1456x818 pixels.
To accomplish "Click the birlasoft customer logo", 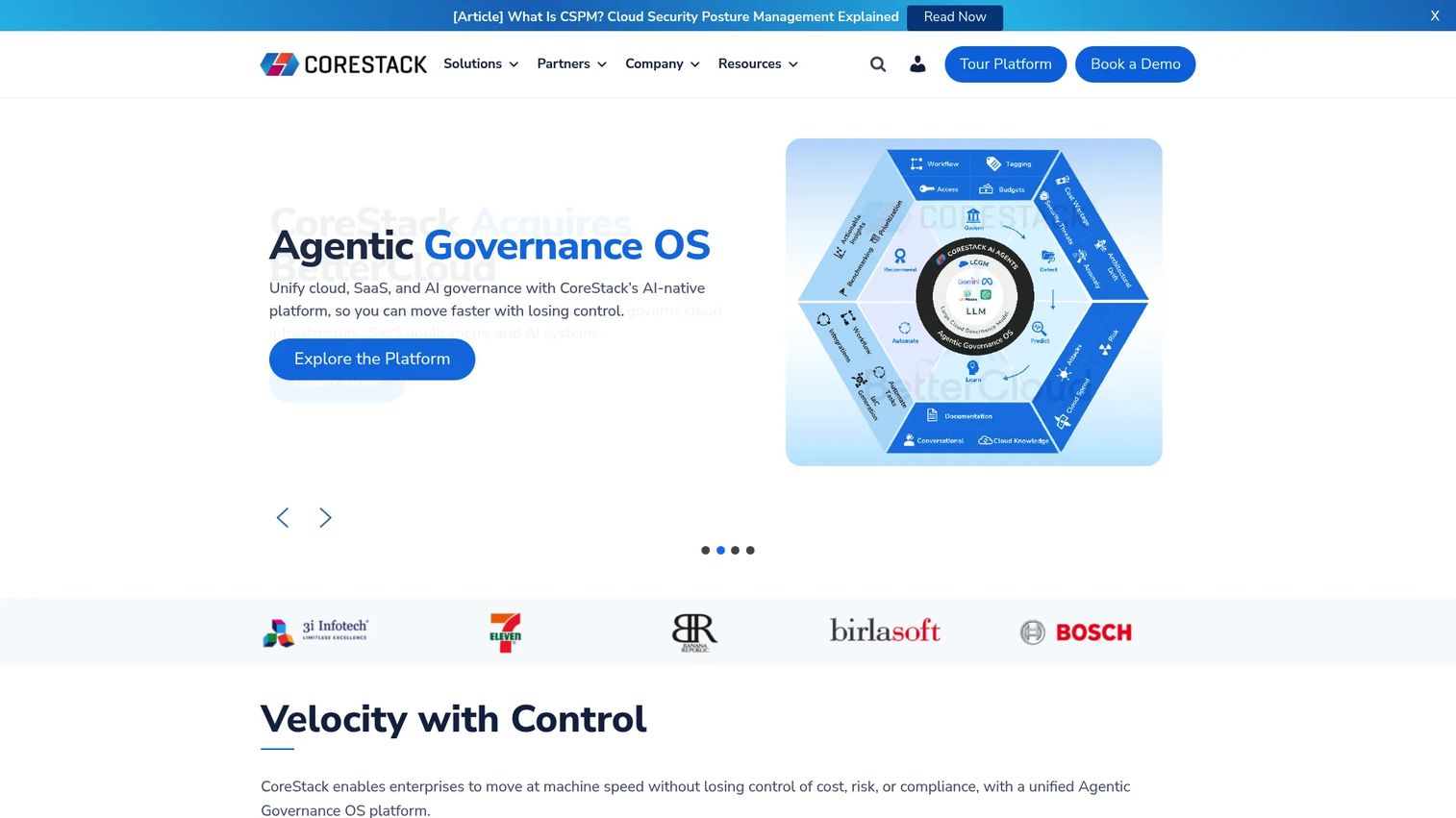I will coord(885,631).
